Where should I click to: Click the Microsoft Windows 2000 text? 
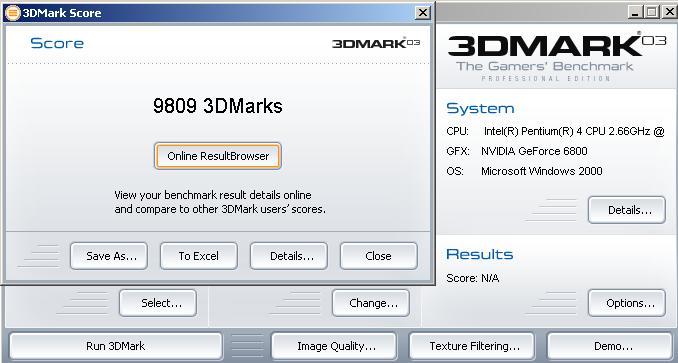pos(541,171)
